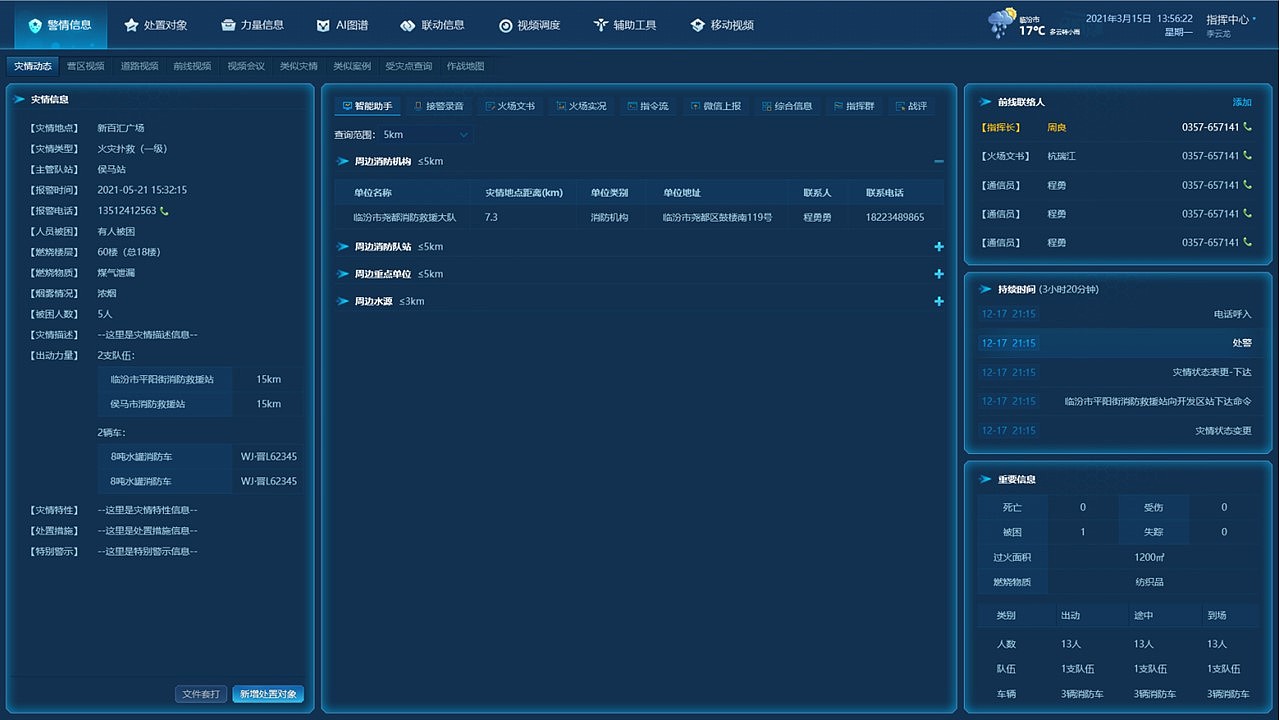Click the 灾情地点距离(km) column header
The height and width of the screenshot is (720, 1280).
click(x=524, y=193)
